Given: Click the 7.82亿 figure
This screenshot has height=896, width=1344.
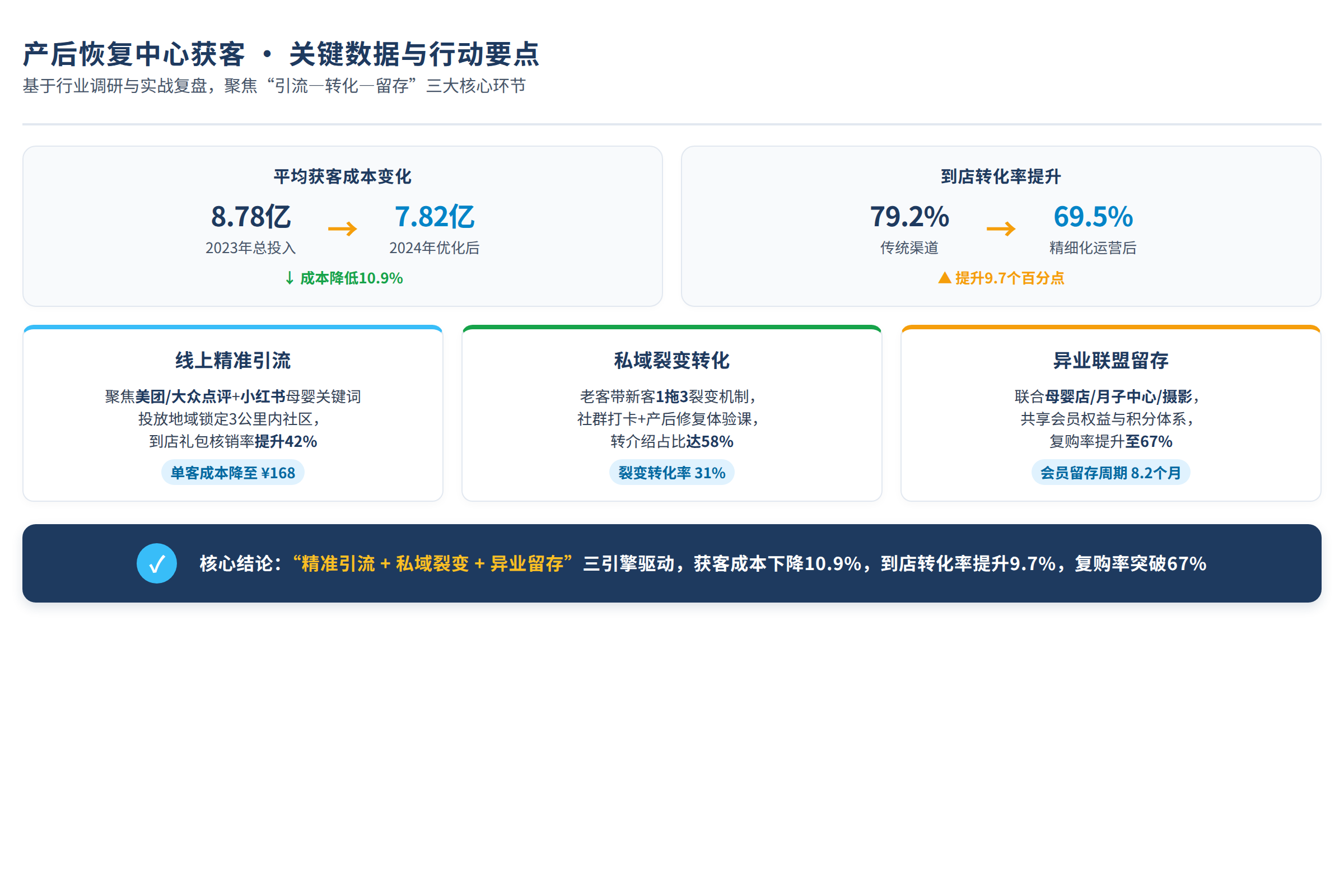Looking at the screenshot, I should pos(435,217).
